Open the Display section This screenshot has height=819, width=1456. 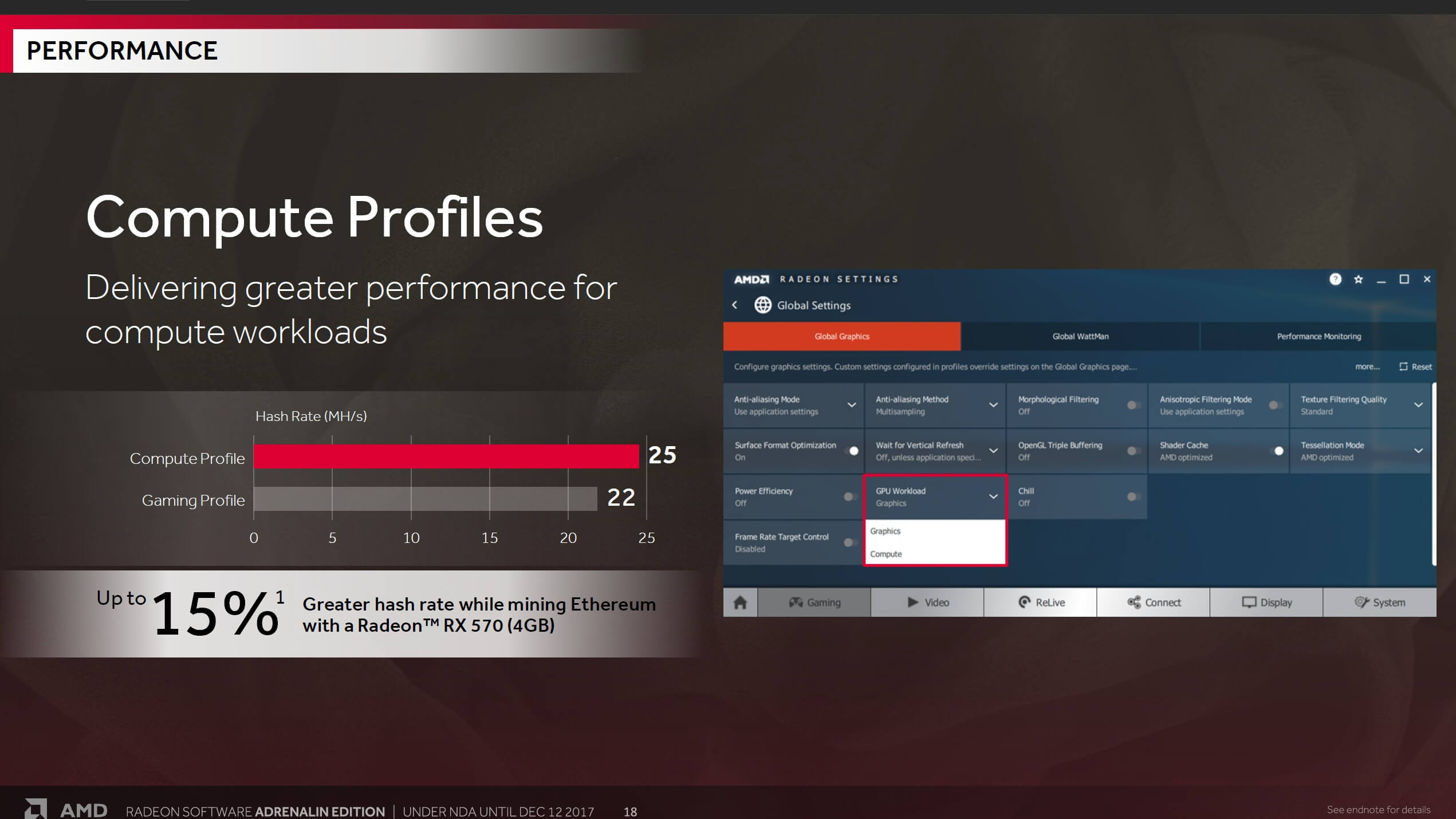(1266, 602)
